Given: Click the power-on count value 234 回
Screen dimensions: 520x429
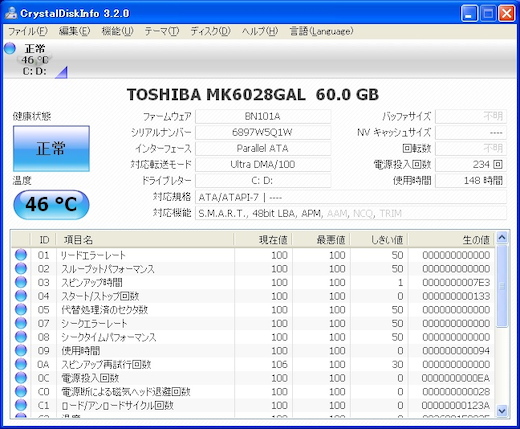Looking at the screenshot, I should (x=471, y=165).
